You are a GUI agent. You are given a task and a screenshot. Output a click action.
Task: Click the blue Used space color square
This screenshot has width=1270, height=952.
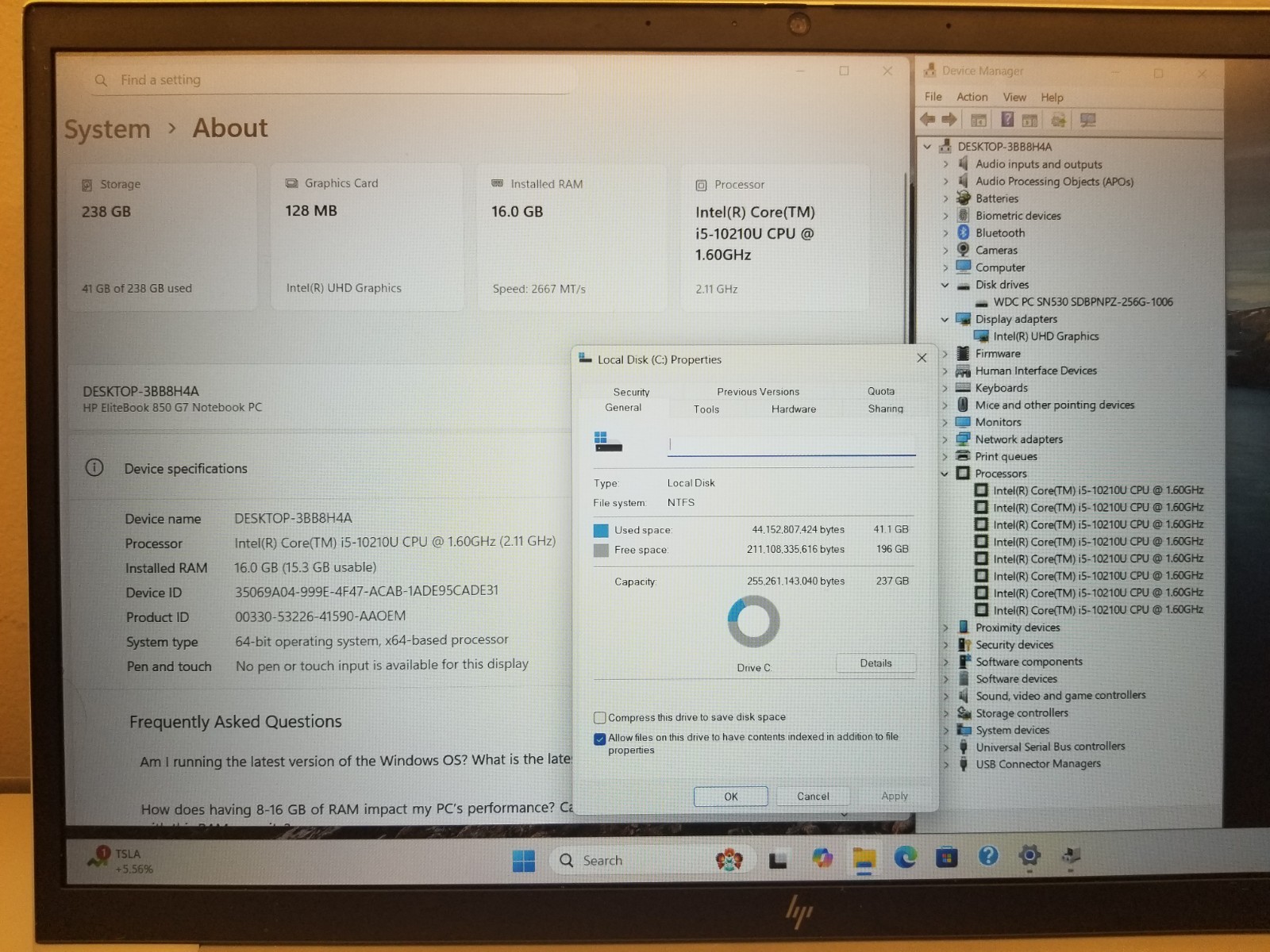click(601, 530)
